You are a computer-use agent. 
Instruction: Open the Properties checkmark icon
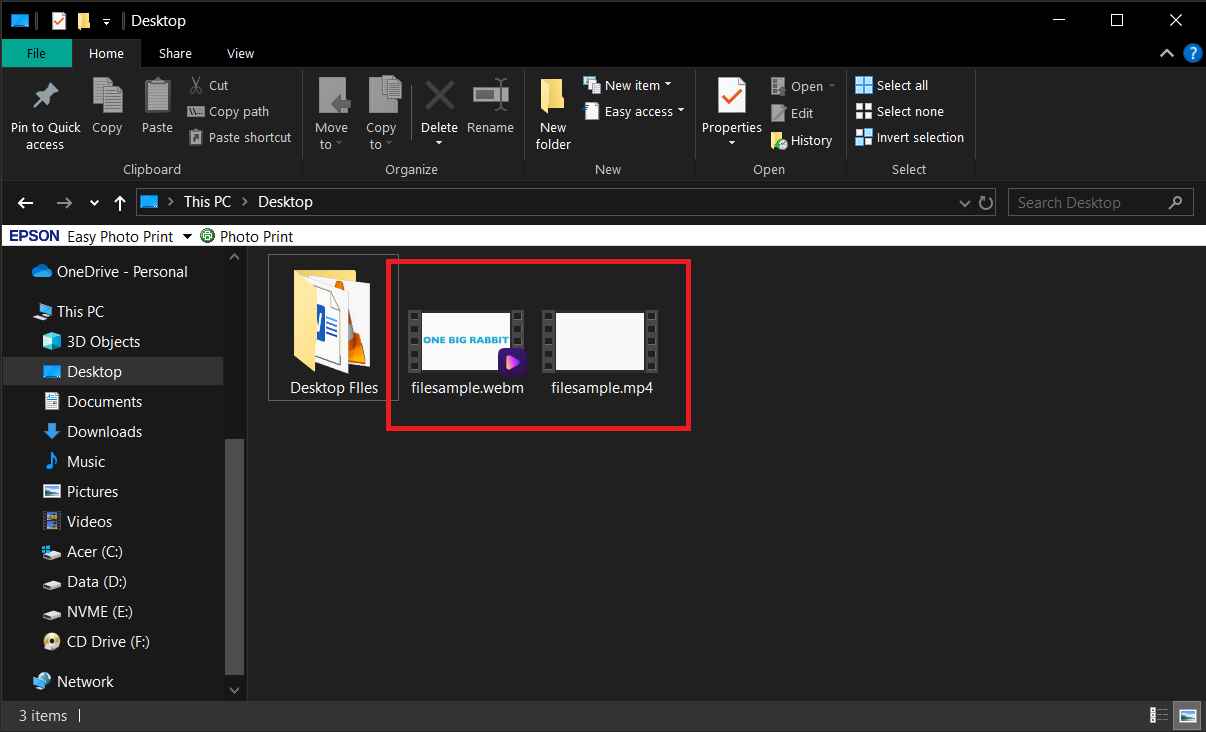point(732,97)
